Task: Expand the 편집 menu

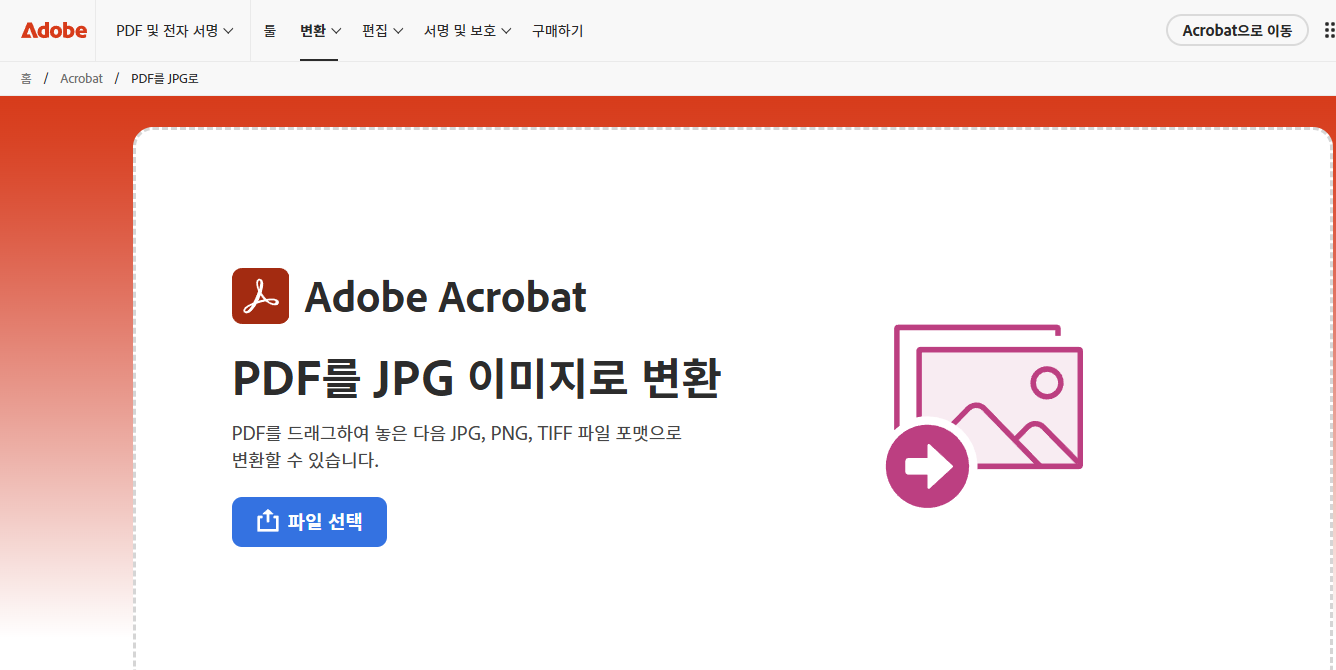Action: pyautogui.click(x=382, y=31)
